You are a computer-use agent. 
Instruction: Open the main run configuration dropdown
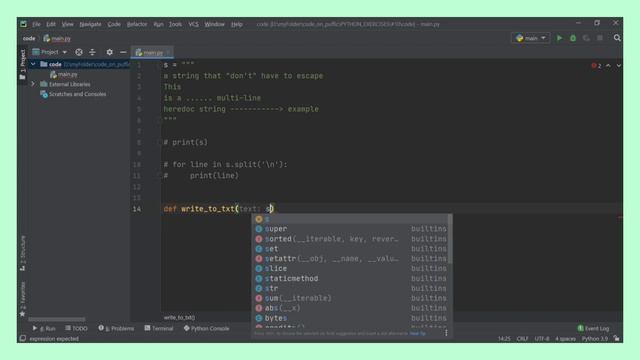[x=530, y=38]
